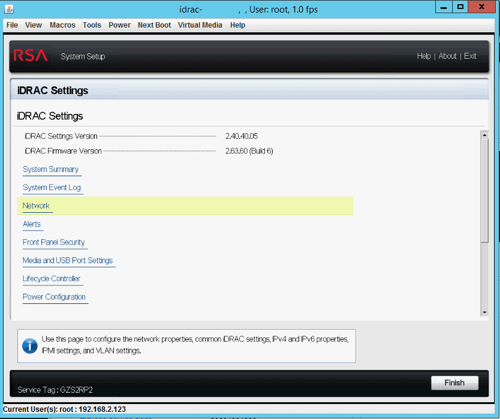Viewport: 500px width, 419px height.
Task: Open the Lifecycle Controller link
Action: tap(51, 279)
